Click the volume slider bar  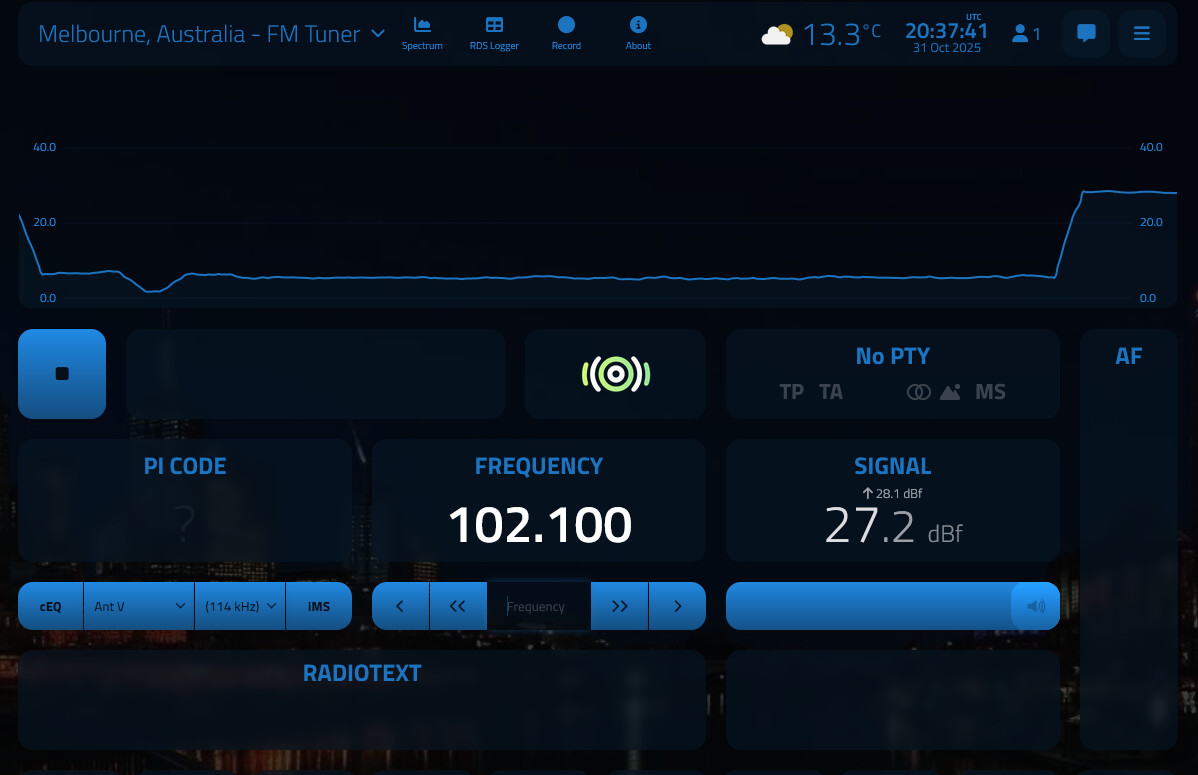(868, 606)
